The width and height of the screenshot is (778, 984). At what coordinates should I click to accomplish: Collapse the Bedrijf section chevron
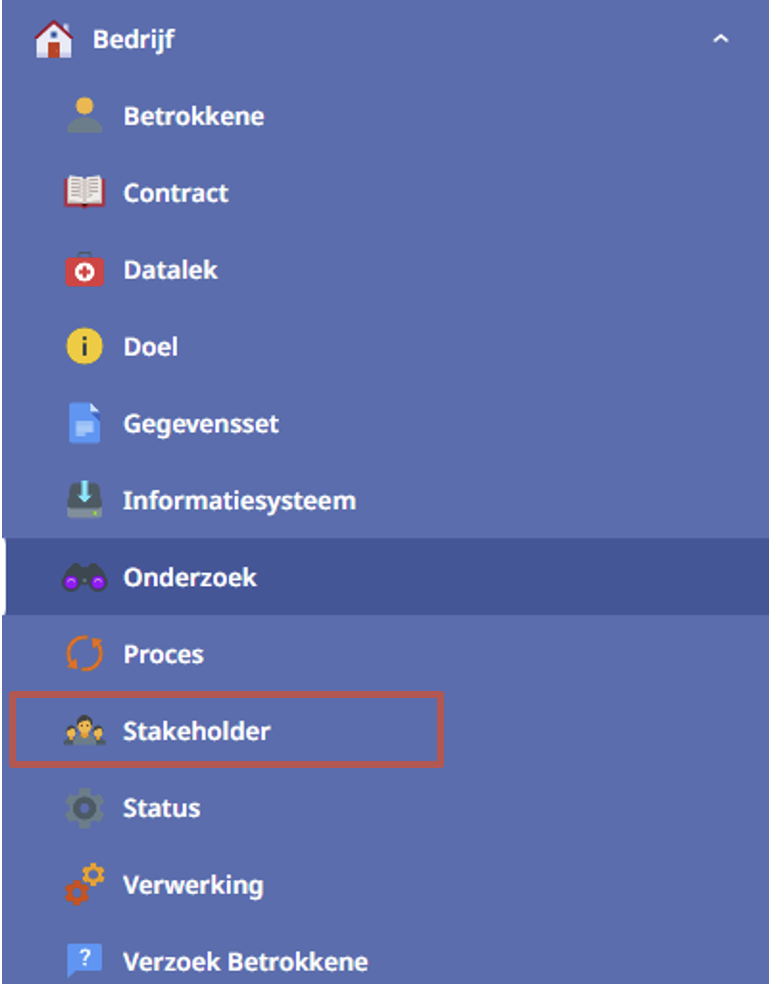(721, 39)
